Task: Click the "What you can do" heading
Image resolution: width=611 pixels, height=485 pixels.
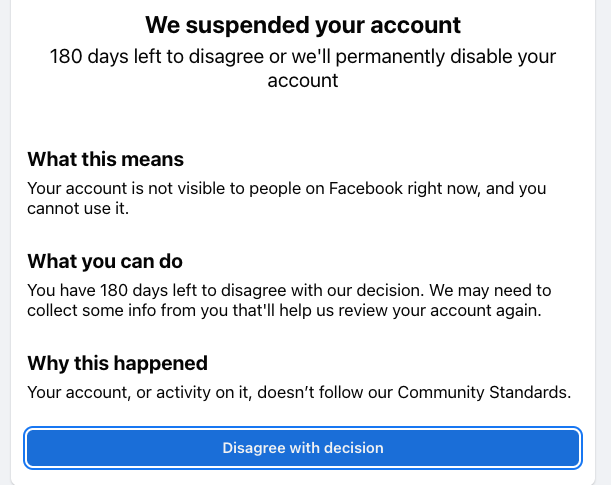Action: pos(105,261)
